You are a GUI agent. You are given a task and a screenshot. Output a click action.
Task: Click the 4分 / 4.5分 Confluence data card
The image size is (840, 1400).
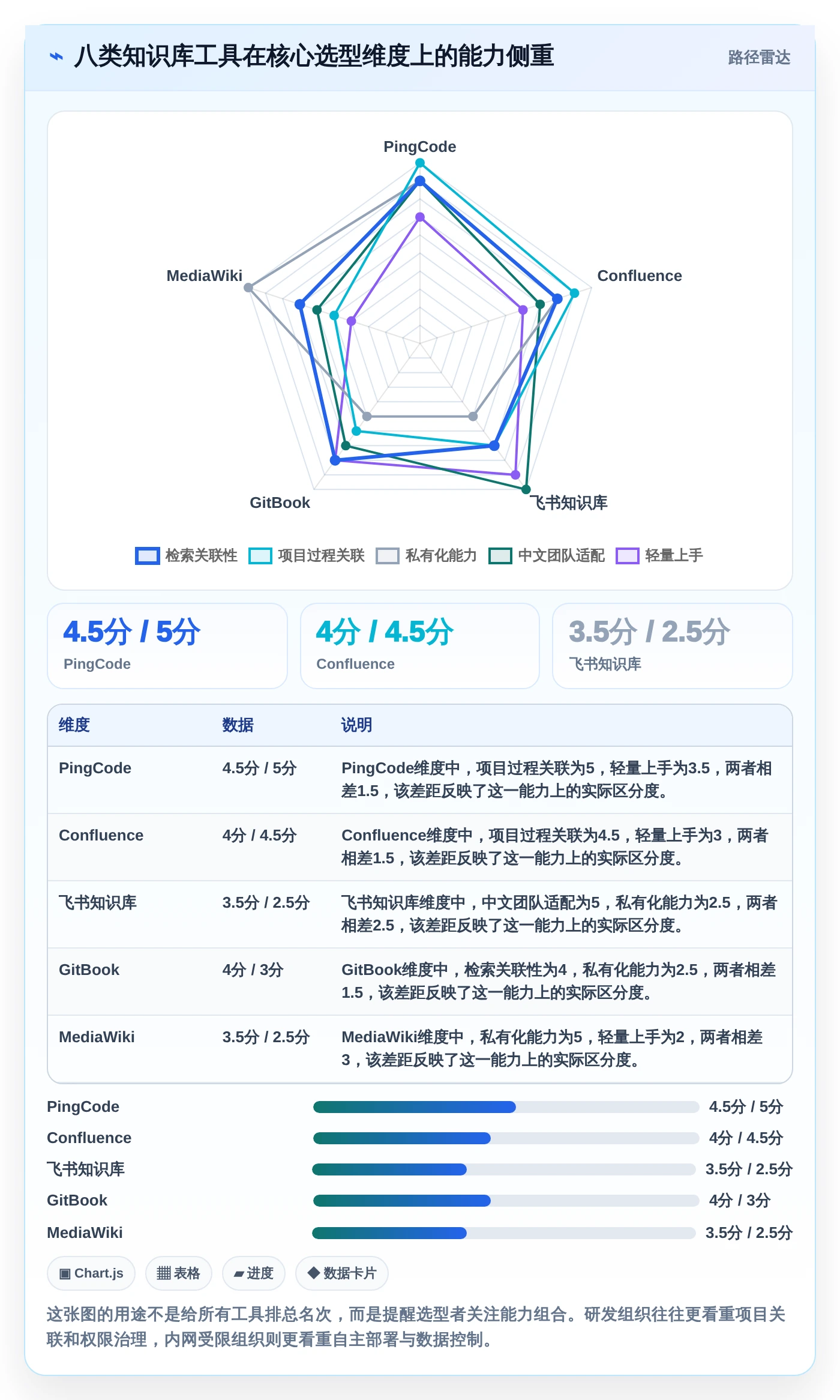[x=420, y=646]
